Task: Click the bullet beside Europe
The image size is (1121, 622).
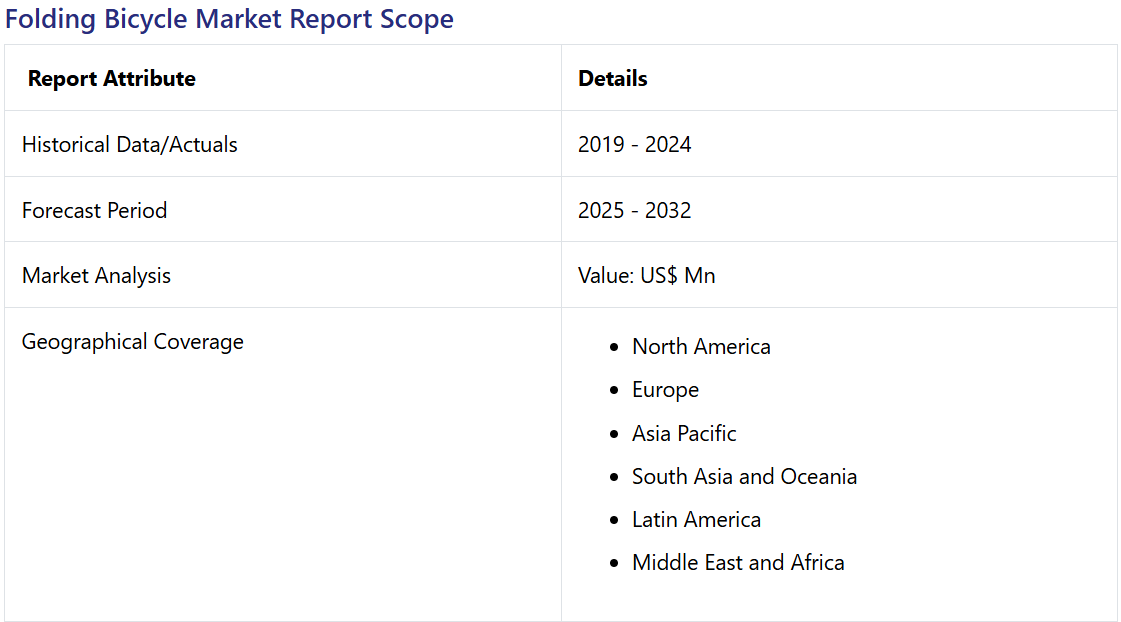Action: 614,390
